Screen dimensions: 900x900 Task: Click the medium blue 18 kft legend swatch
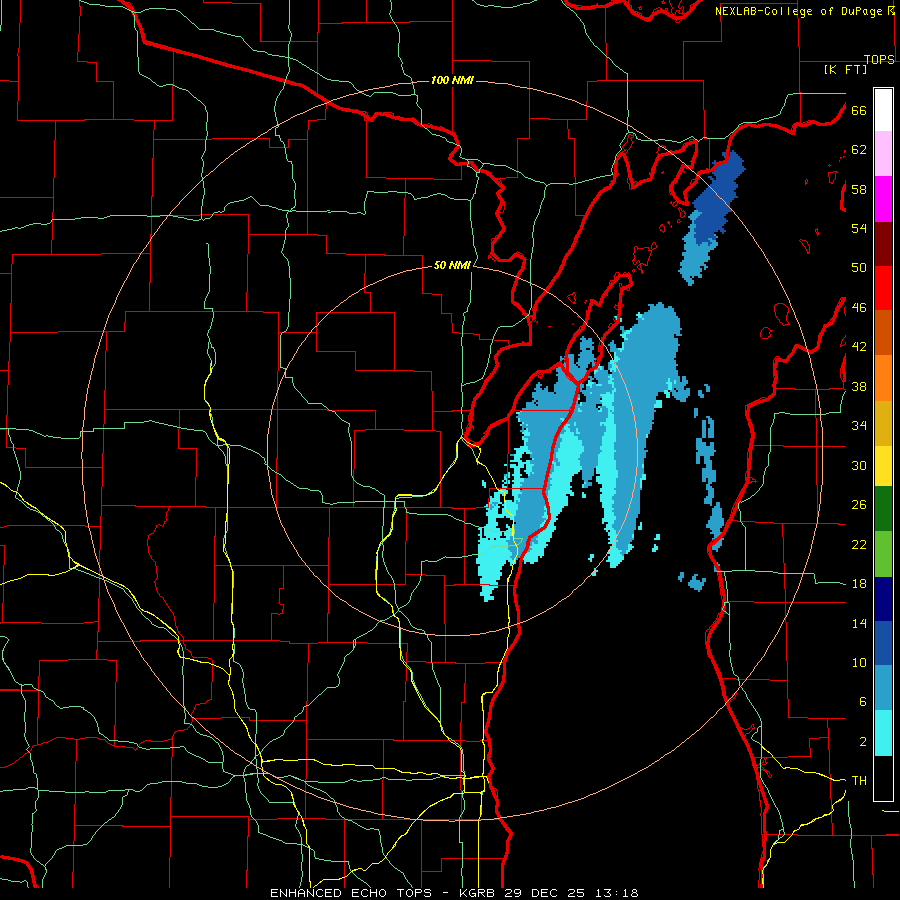883,643
